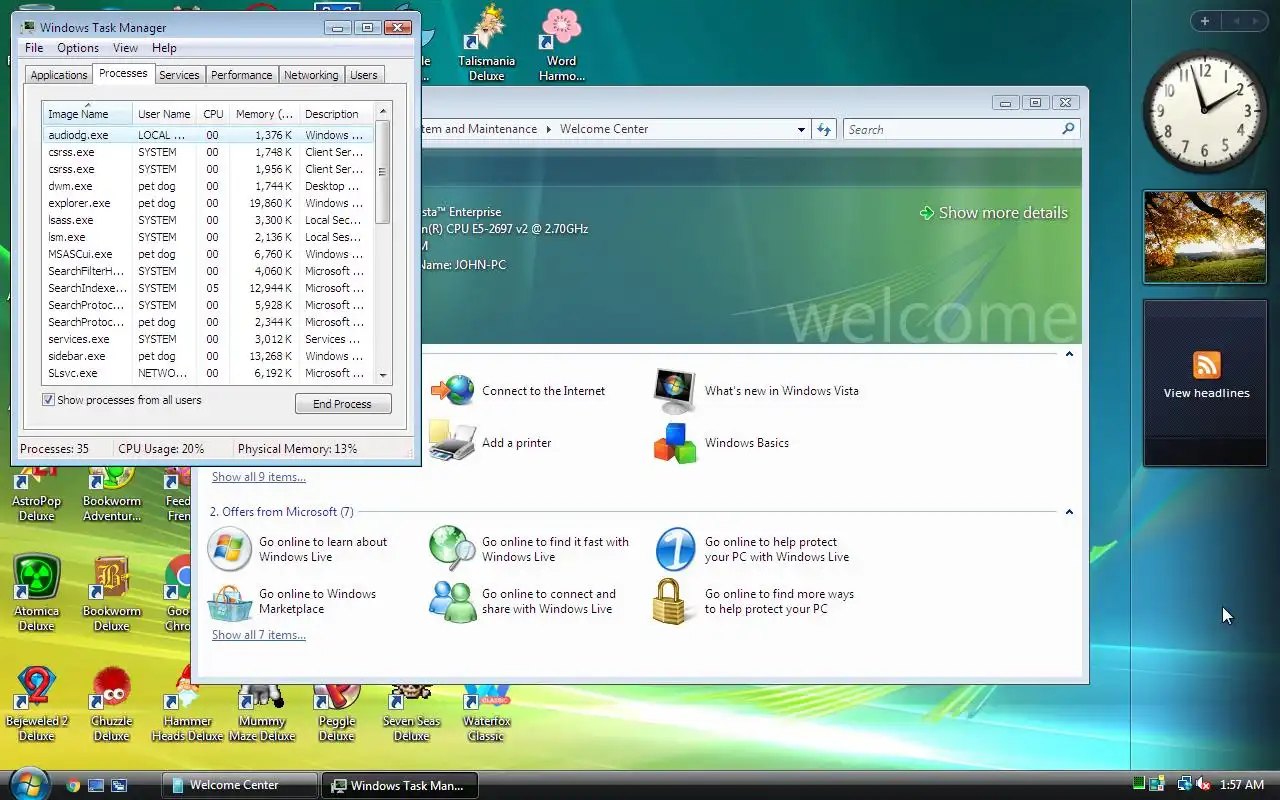Select the Bejeweled 2 Deluxe desktop icon
The image size is (1280, 800).
pos(36,705)
